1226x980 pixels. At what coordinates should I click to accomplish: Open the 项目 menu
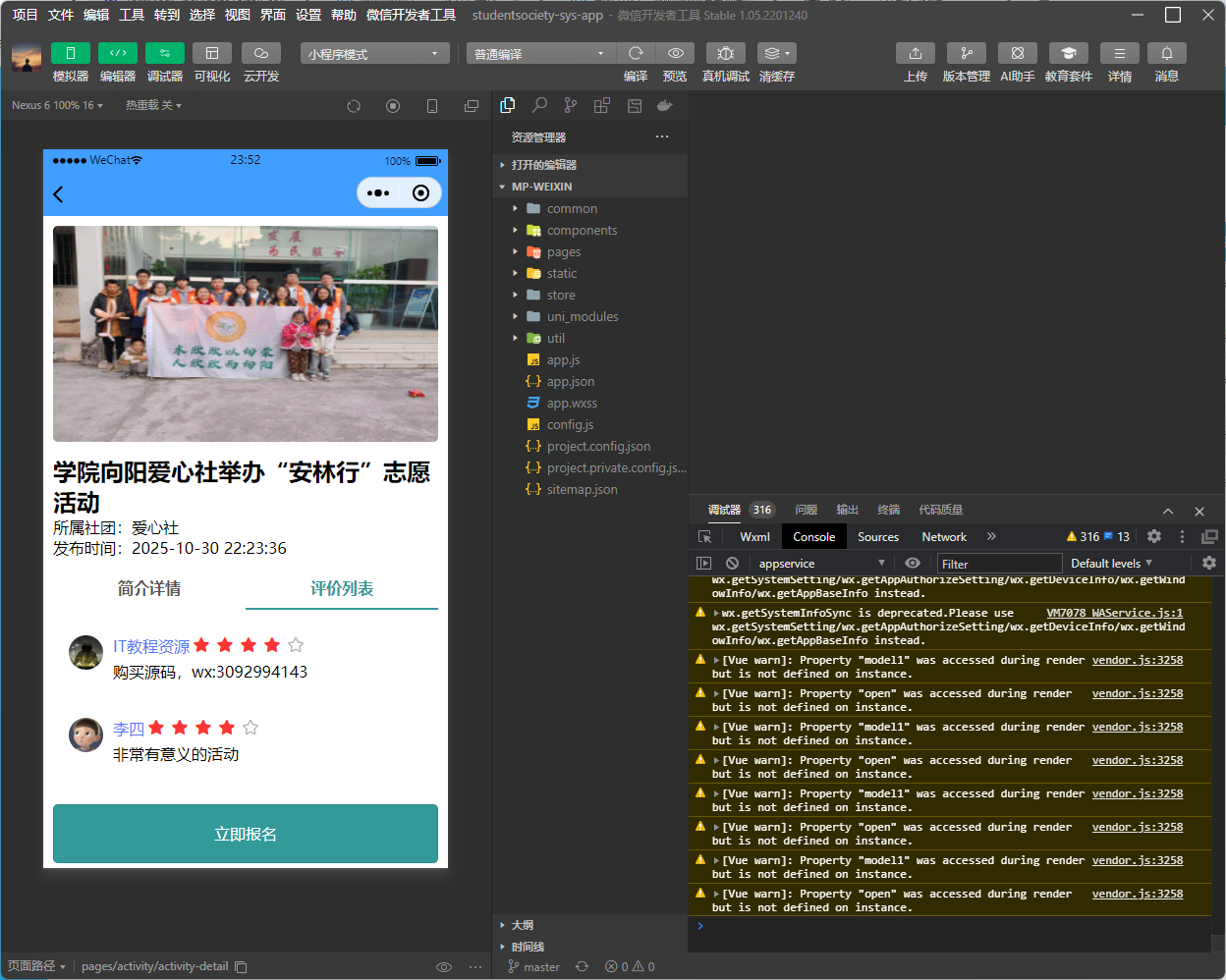point(25,15)
